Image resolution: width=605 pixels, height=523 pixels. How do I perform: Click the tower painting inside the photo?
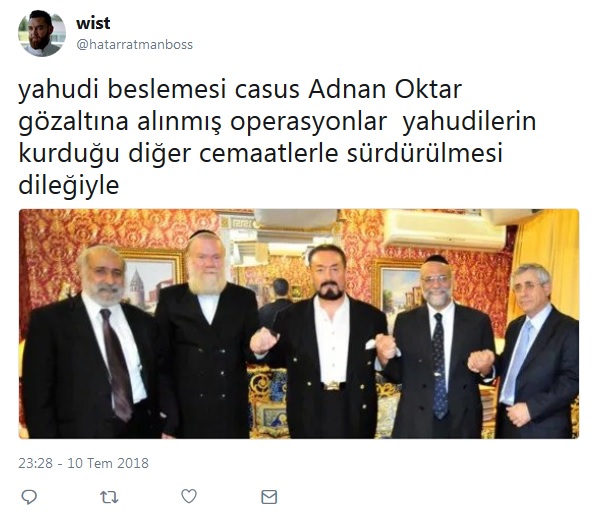150,281
